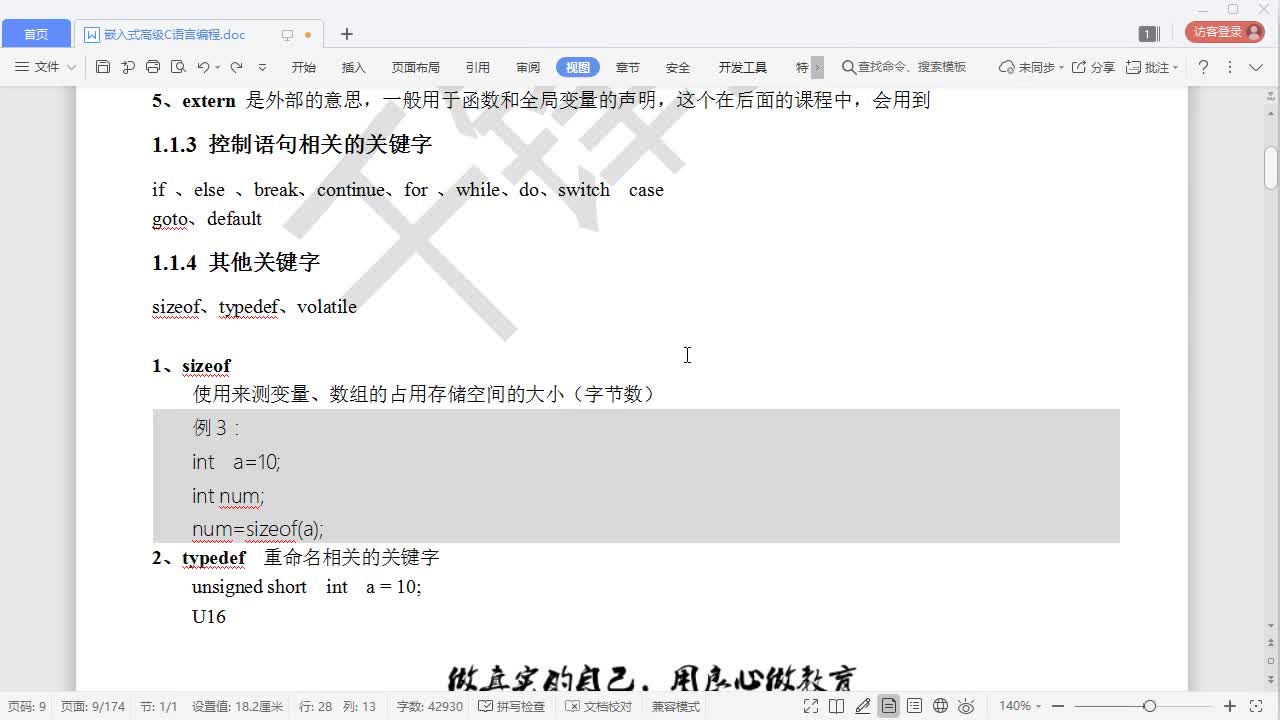
Task: Open the 安全 ribbon tab
Action: point(678,67)
